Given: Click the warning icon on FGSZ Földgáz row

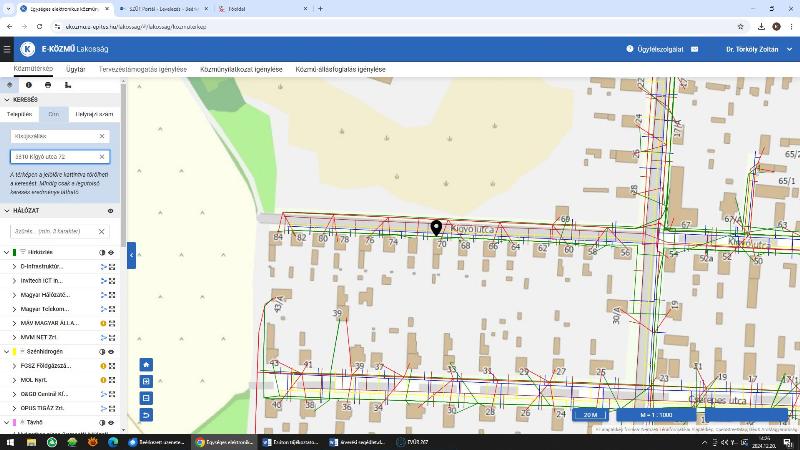Looking at the screenshot, I should [103, 366].
